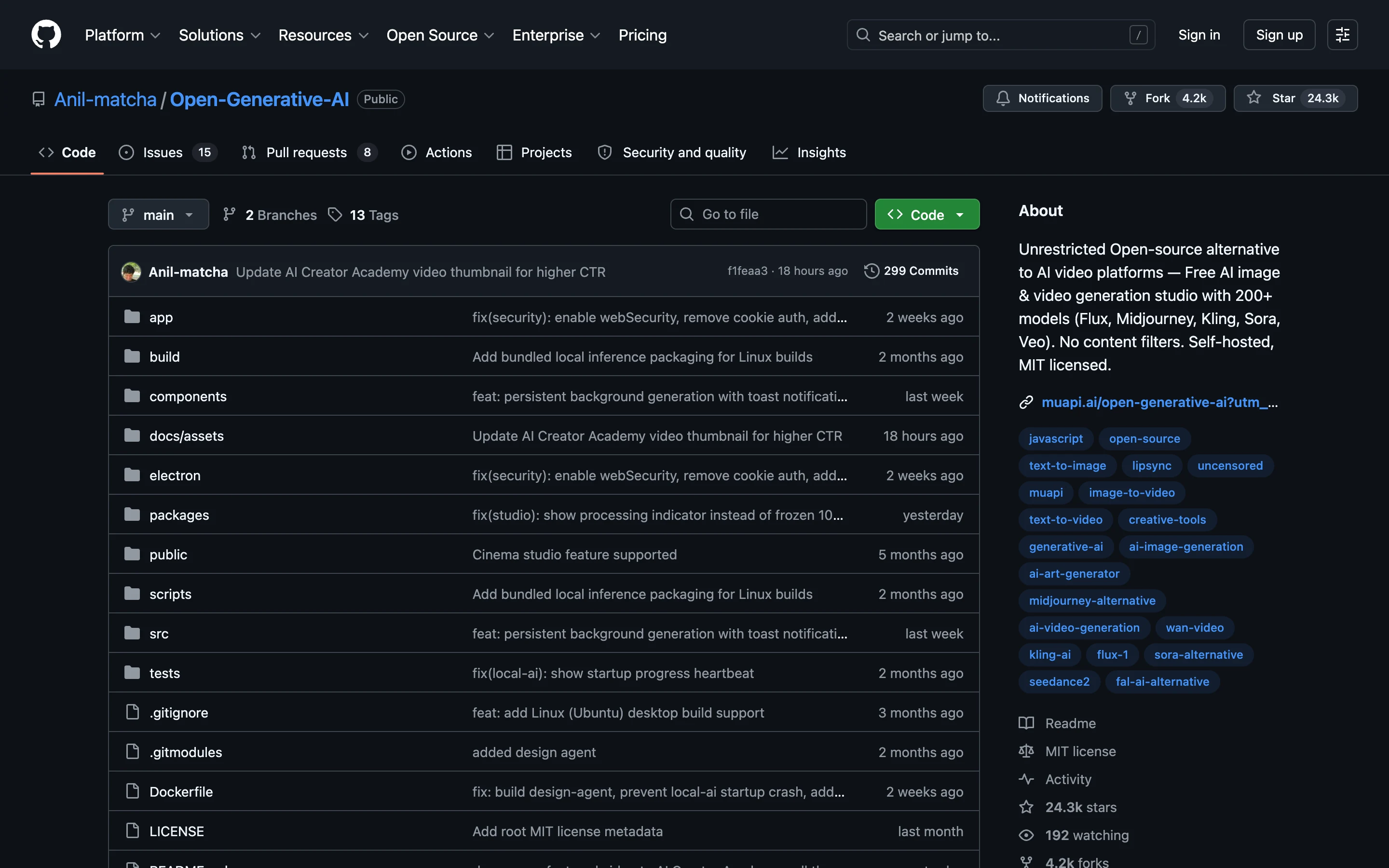Click the folder icon for packages

coord(132,515)
